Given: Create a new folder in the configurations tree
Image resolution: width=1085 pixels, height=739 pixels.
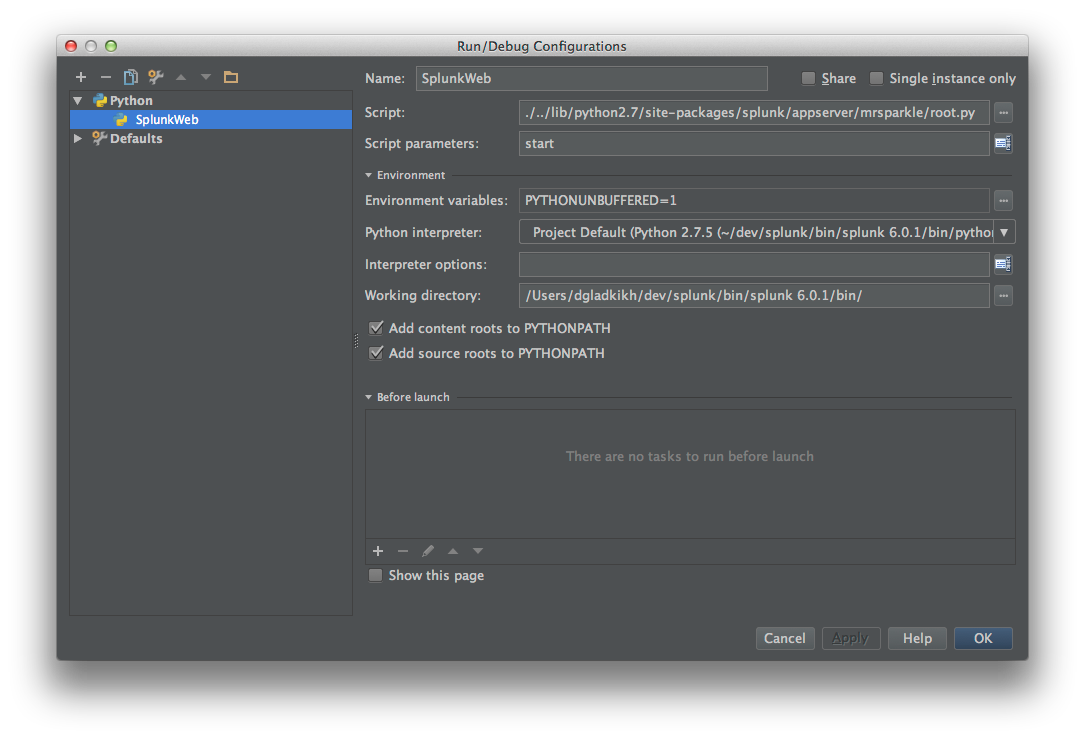Looking at the screenshot, I should (x=231, y=77).
